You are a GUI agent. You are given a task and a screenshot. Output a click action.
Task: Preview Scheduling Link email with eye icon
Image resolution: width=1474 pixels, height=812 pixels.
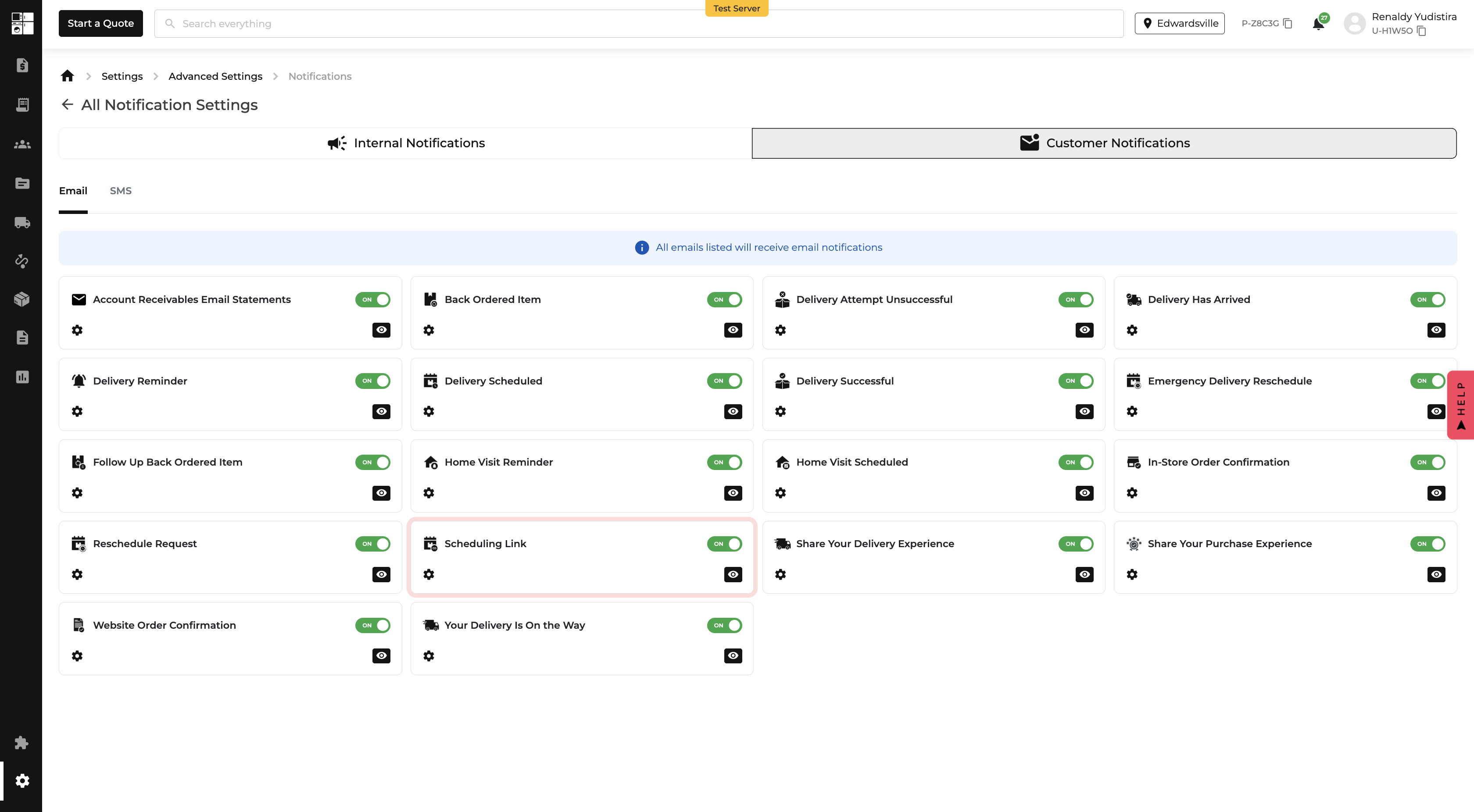pyautogui.click(x=733, y=574)
